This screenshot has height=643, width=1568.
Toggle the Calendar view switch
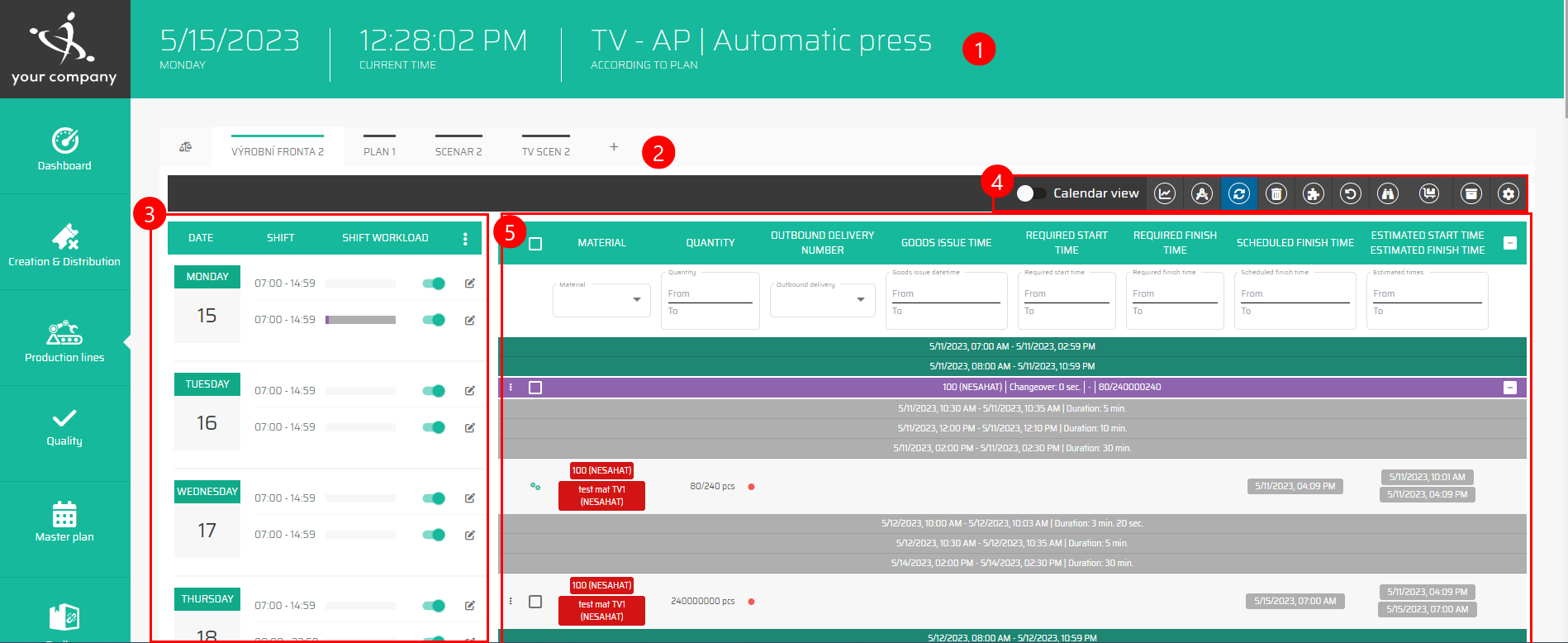pyautogui.click(x=1031, y=193)
